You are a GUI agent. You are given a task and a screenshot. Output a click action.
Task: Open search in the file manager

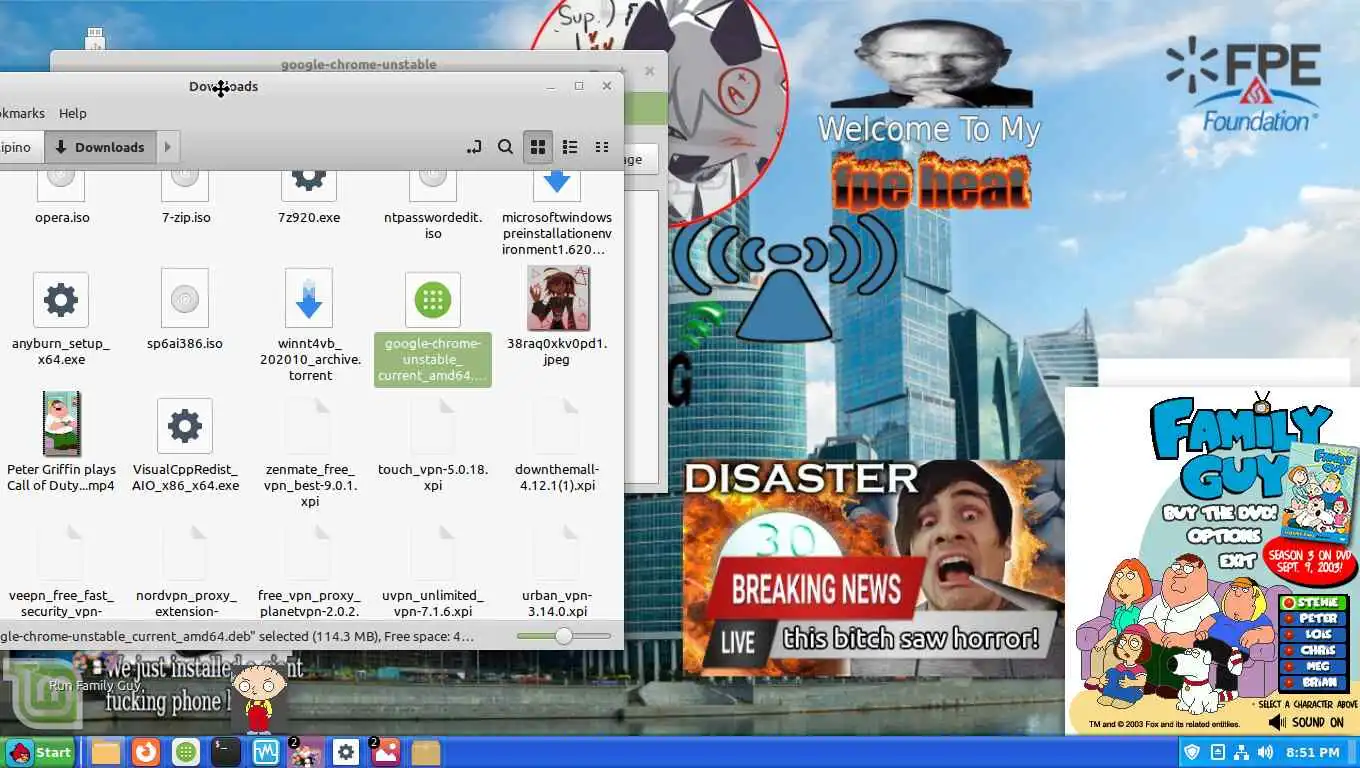coord(506,147)
